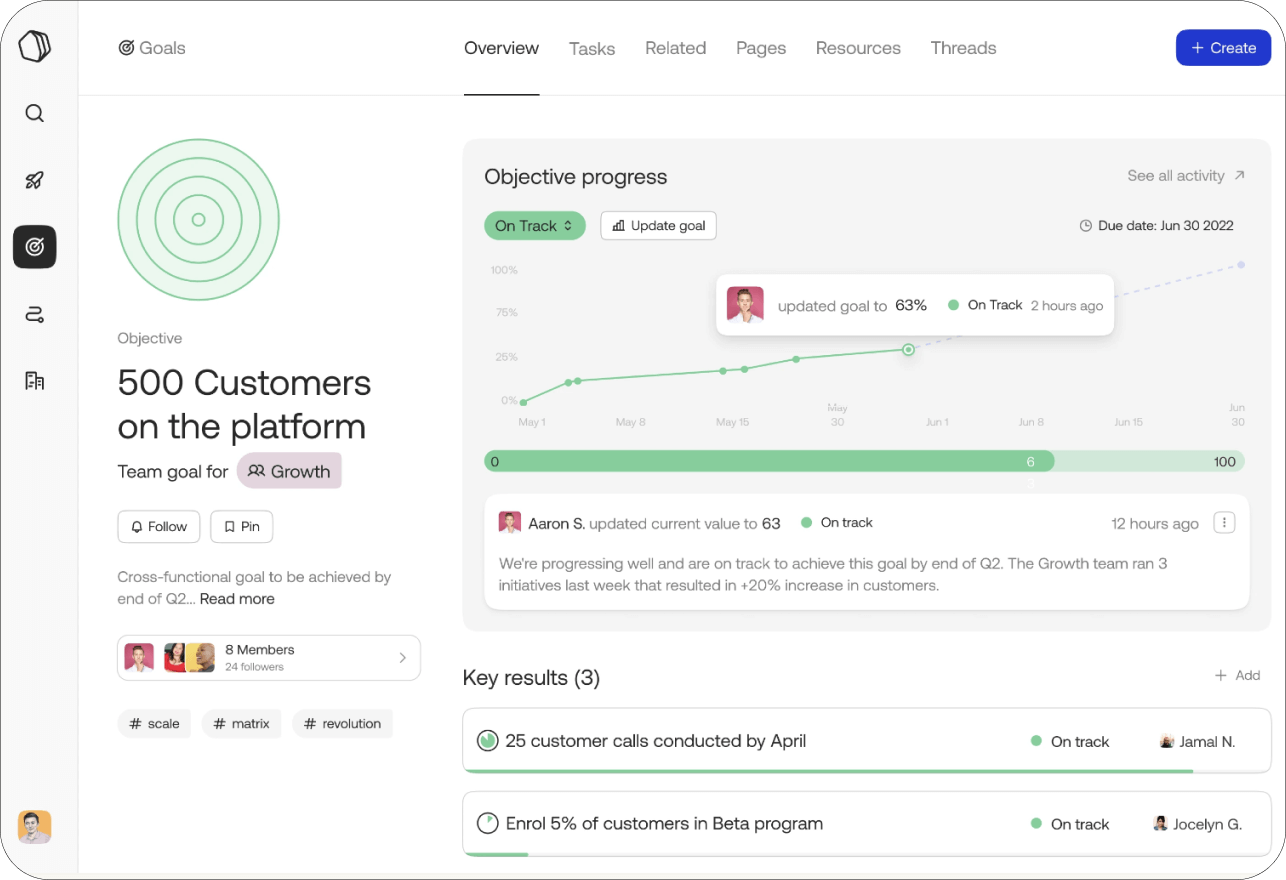Click the app logo at top left
Viewport: 1286px width, 880px height.
pyautogui.click(x=34, y=47)
